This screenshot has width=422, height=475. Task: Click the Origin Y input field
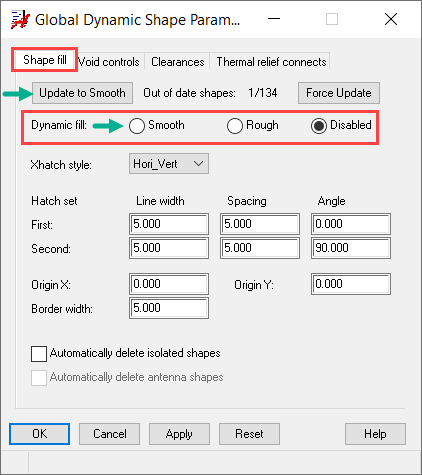point(351,284)
